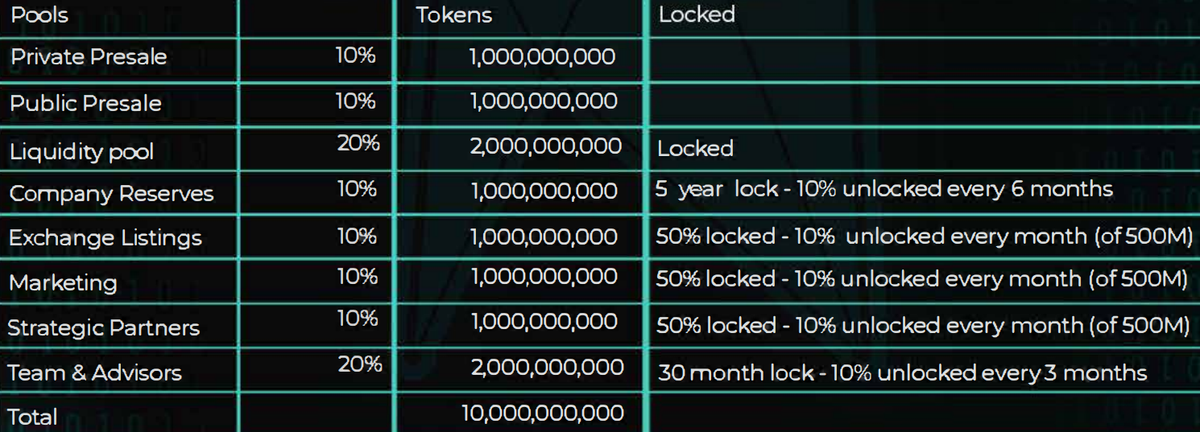The image size is (1200, 432).
Task: Select the Company Reserves cell
Action: click(x=111, y=194)
